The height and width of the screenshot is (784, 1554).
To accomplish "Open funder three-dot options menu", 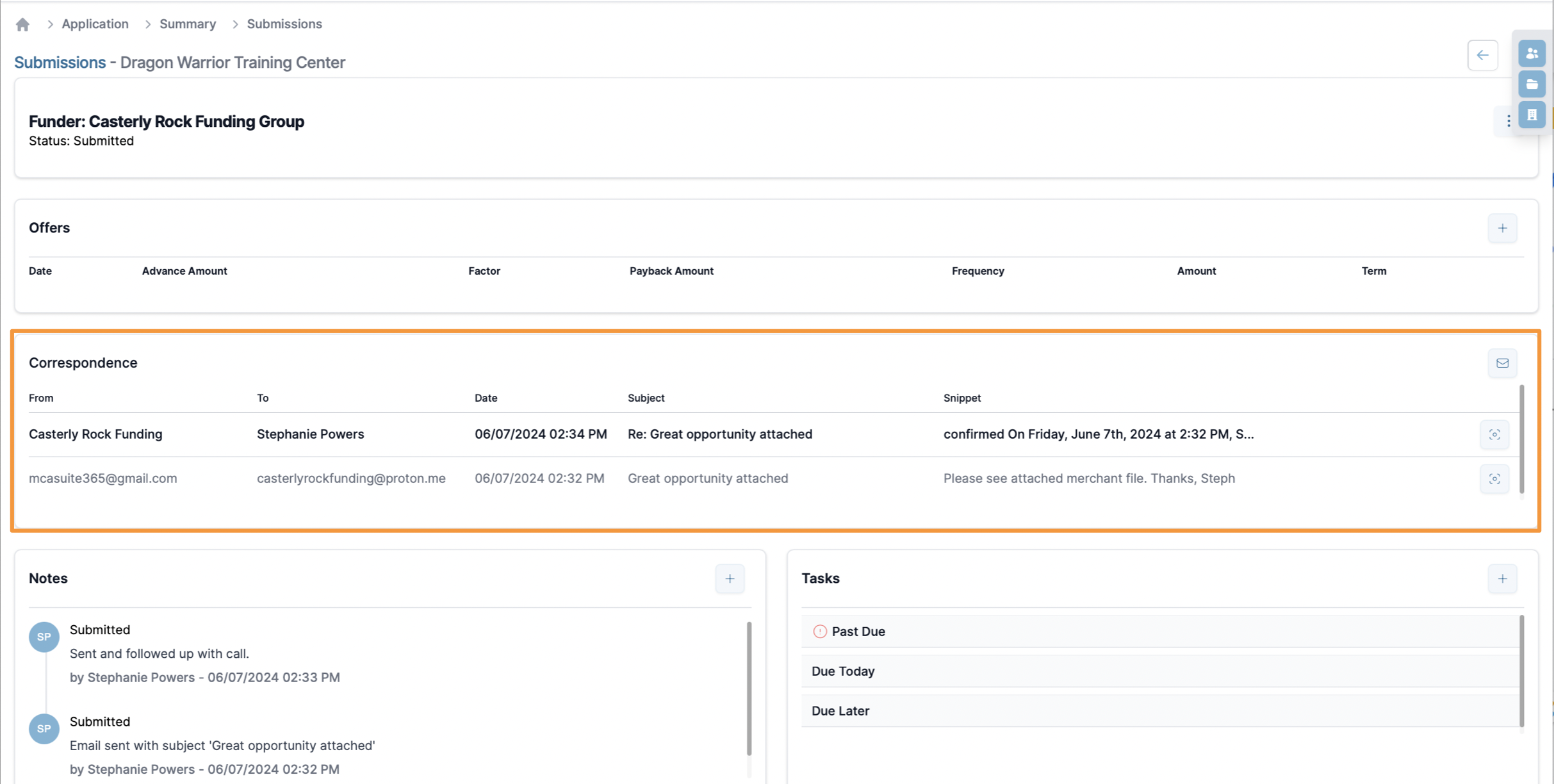I will [x=1508, y=121].
